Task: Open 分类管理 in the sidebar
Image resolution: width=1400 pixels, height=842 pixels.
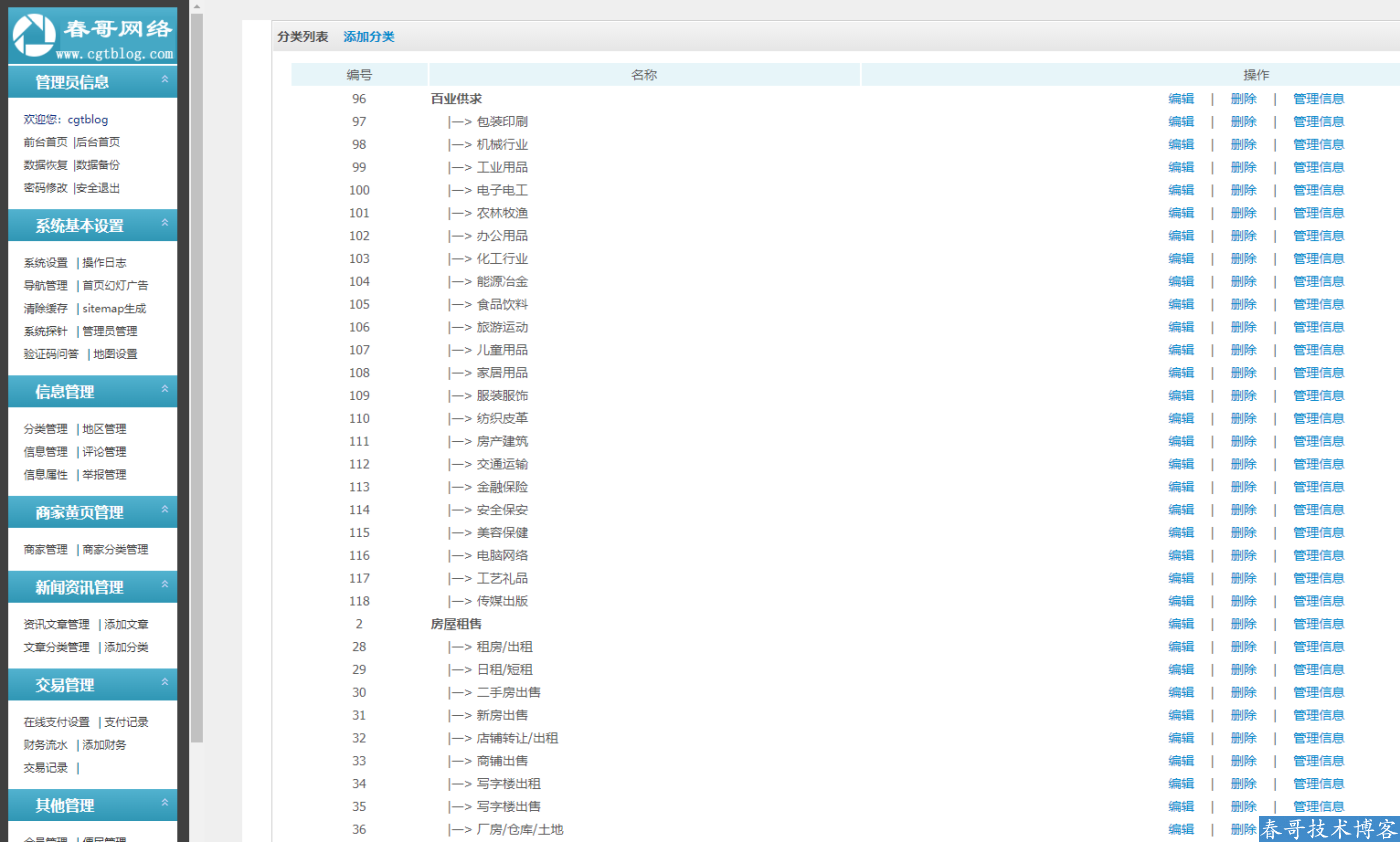Action: 46,429
